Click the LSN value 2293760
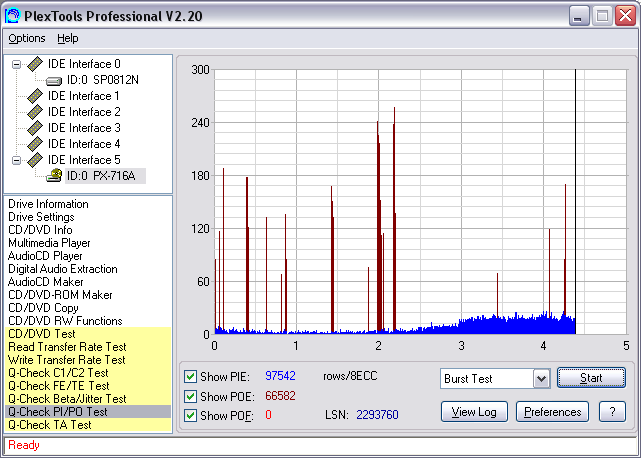 [377, 415]
